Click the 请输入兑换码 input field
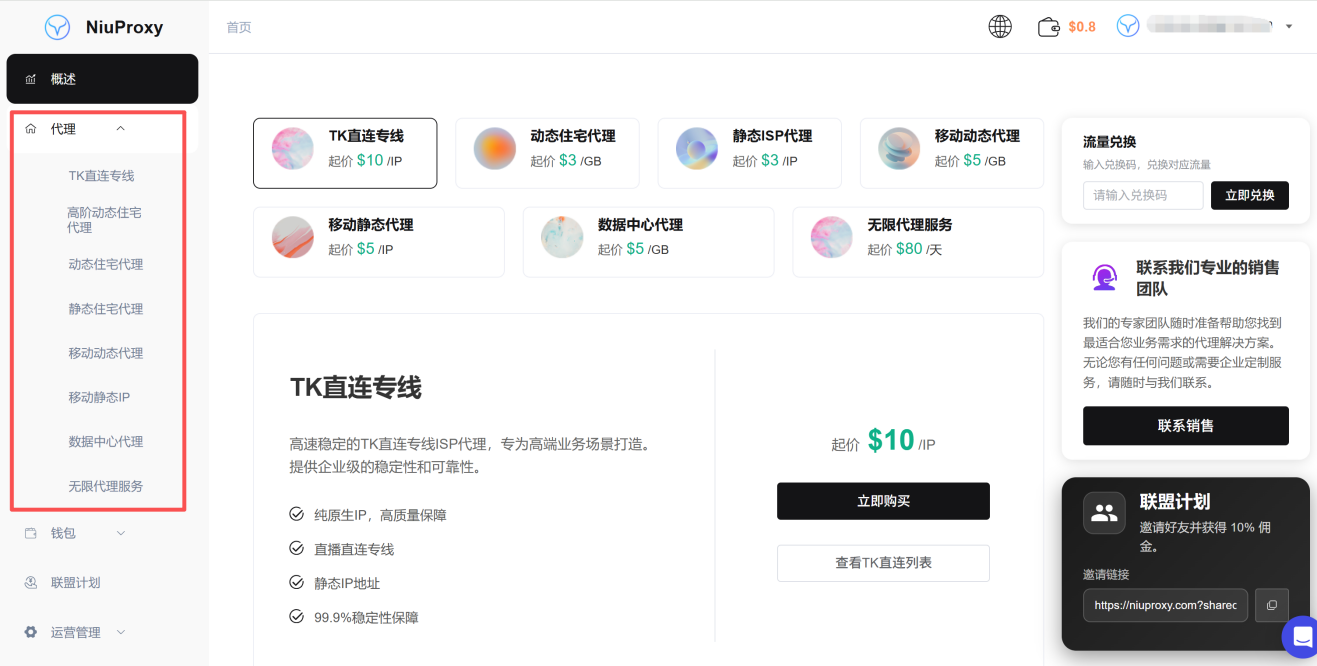 (x=1143, y=195)
